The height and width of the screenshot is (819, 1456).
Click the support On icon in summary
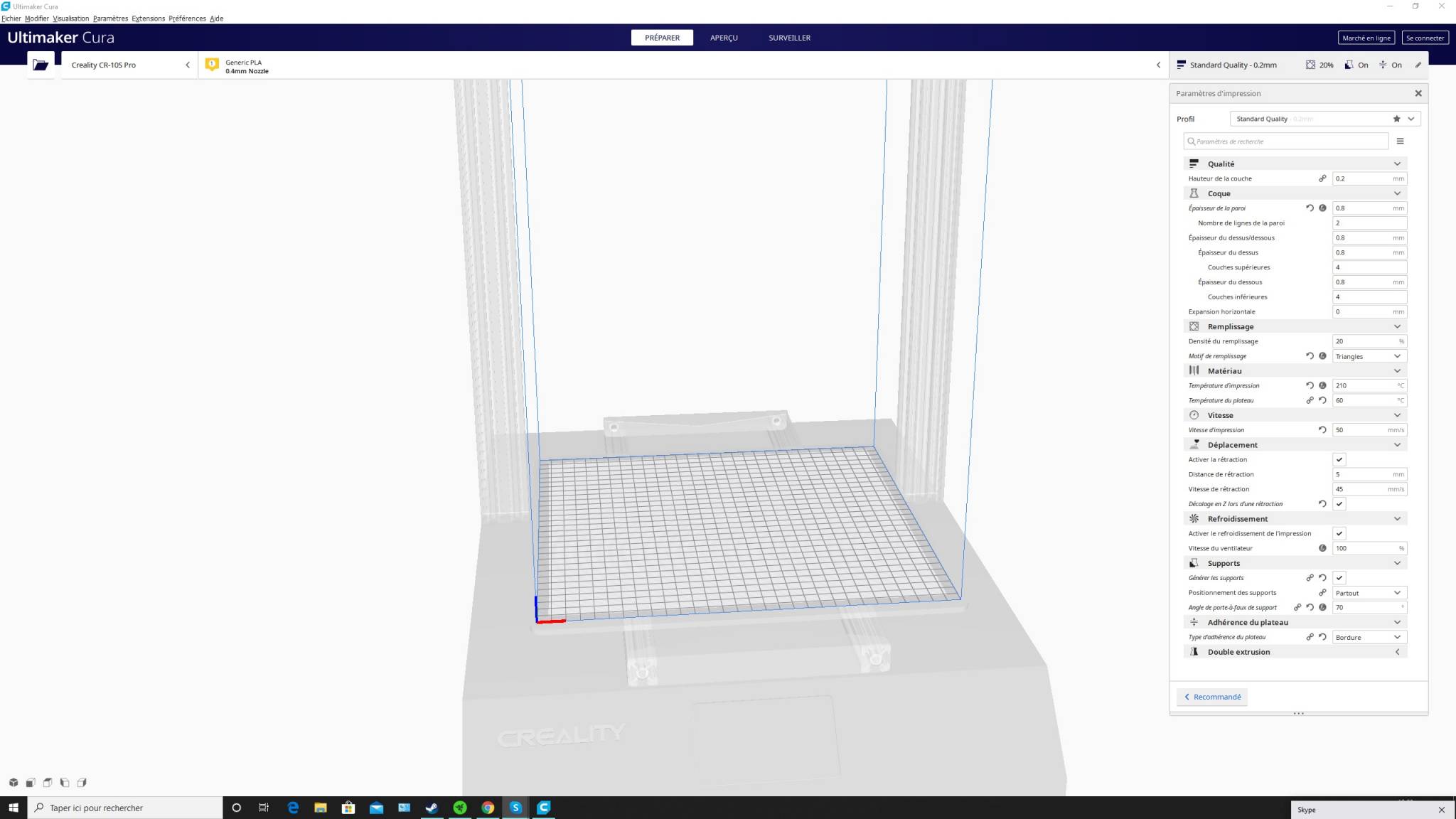(1349, 65)
